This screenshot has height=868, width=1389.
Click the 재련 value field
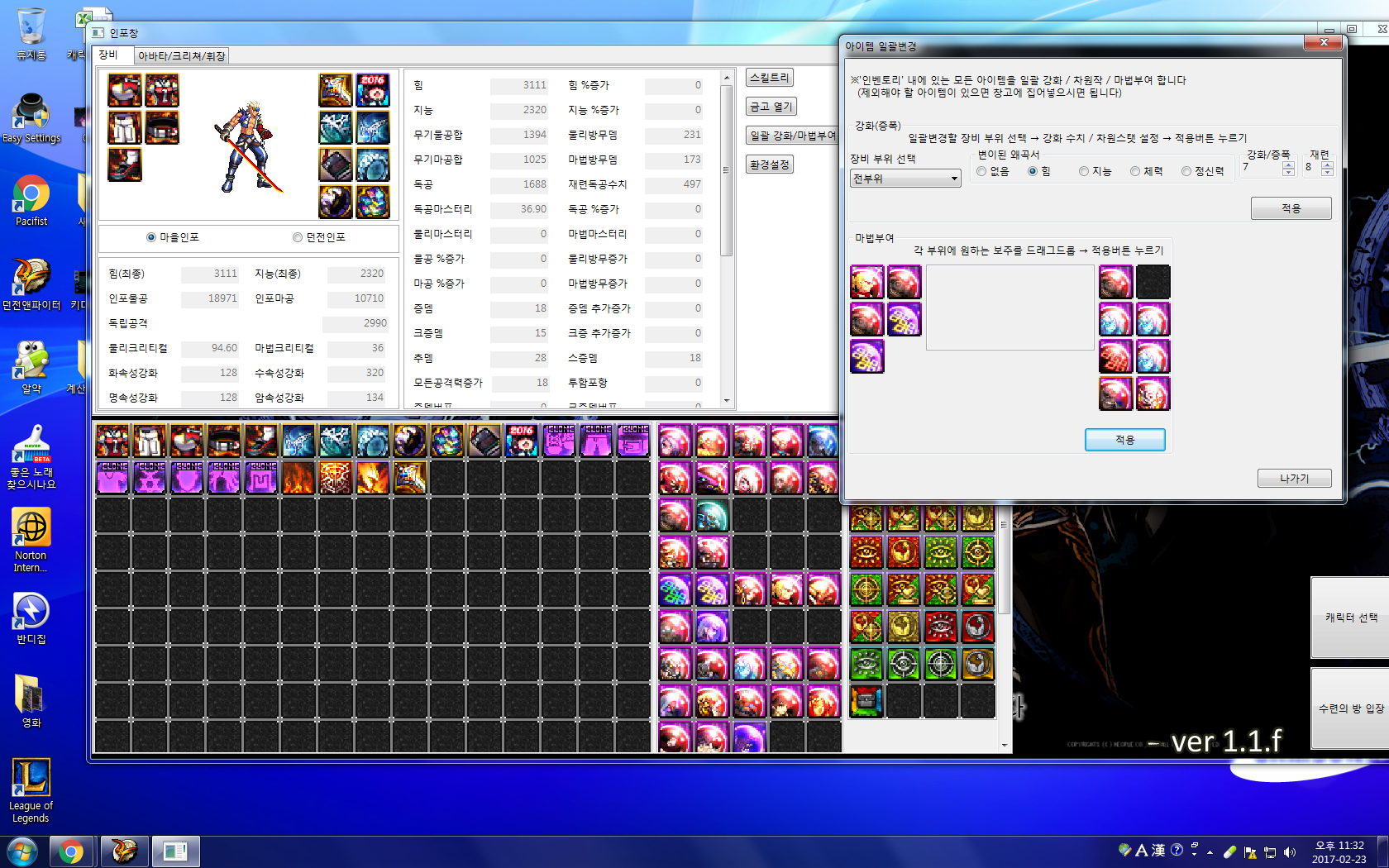(1312, 168)
